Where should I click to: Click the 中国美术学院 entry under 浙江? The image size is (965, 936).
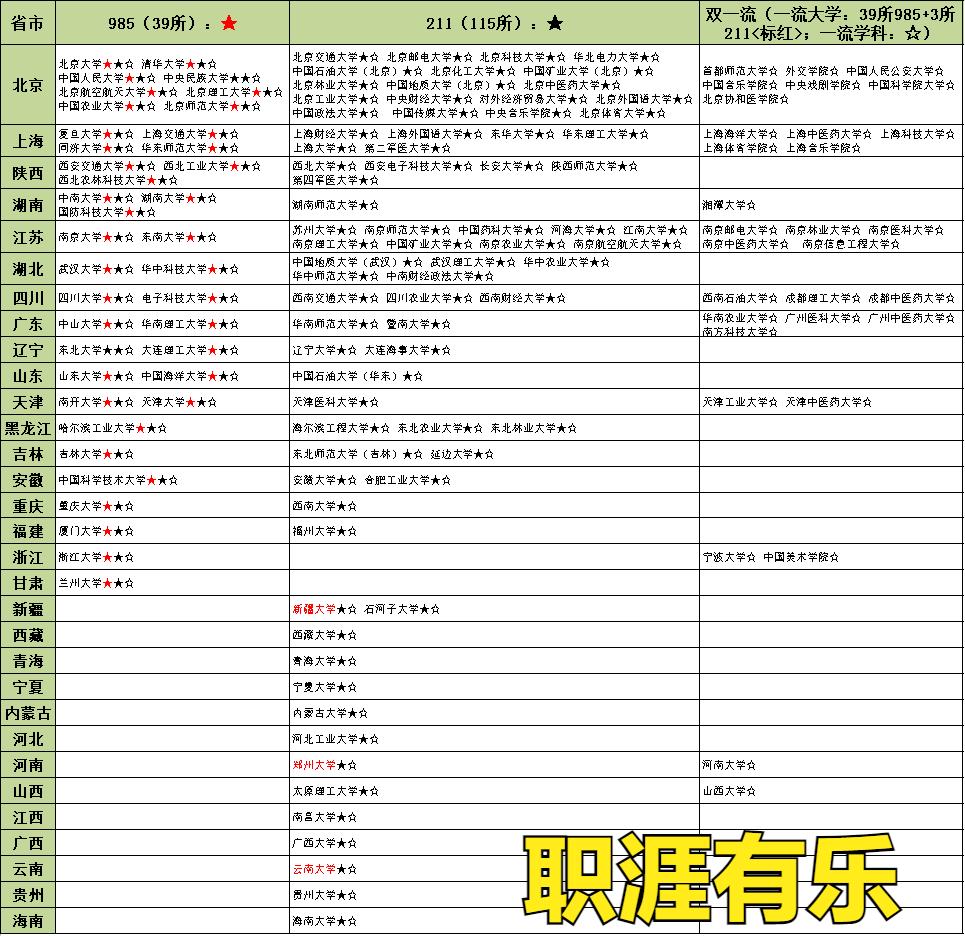[x=800, y=557]
